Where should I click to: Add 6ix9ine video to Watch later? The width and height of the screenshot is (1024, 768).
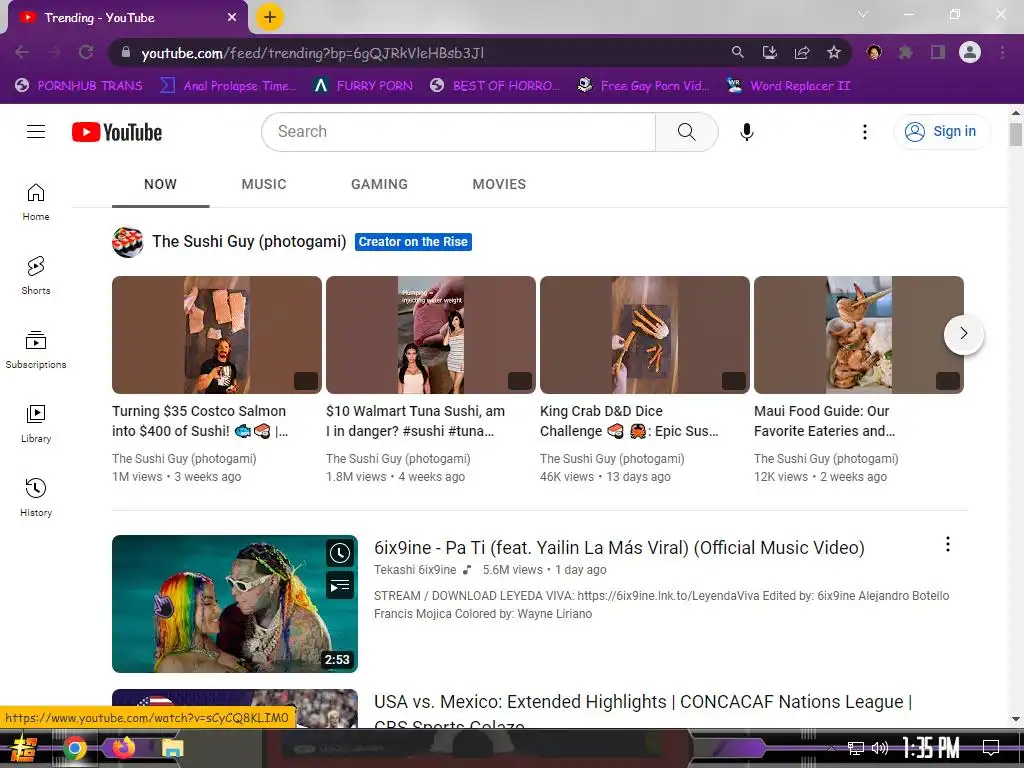click(340, 553)
